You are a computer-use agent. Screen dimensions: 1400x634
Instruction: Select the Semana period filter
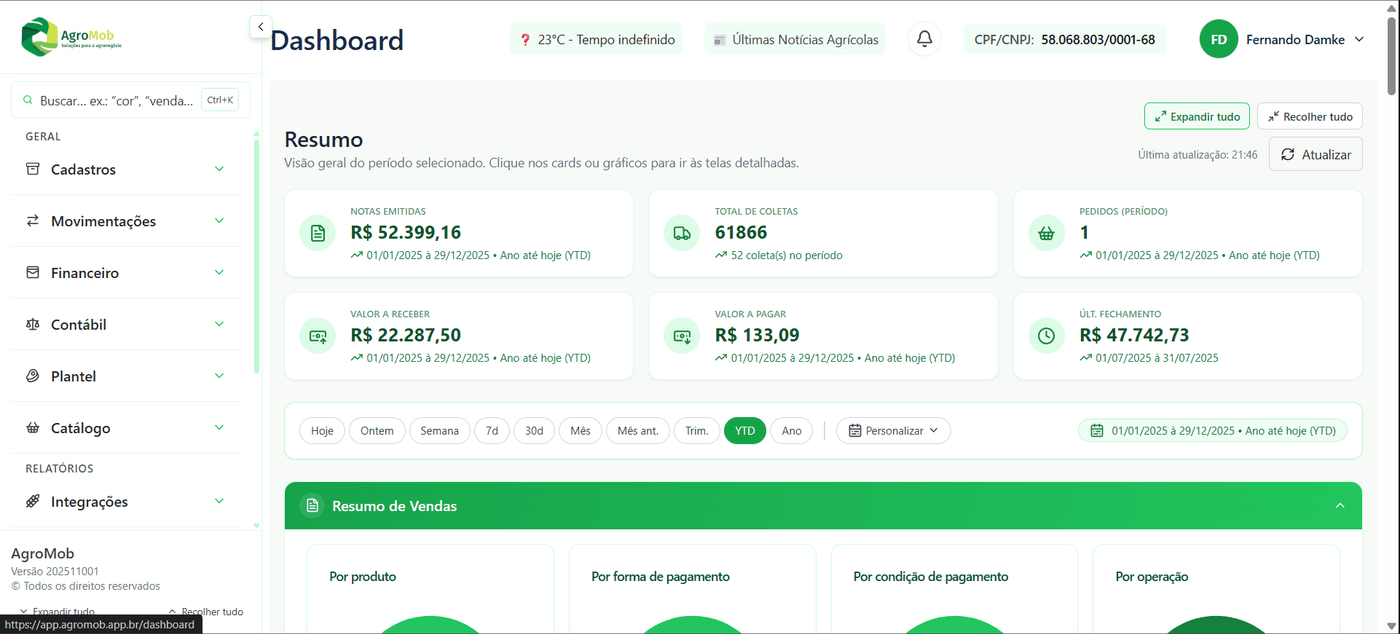[x=439, y=431]
